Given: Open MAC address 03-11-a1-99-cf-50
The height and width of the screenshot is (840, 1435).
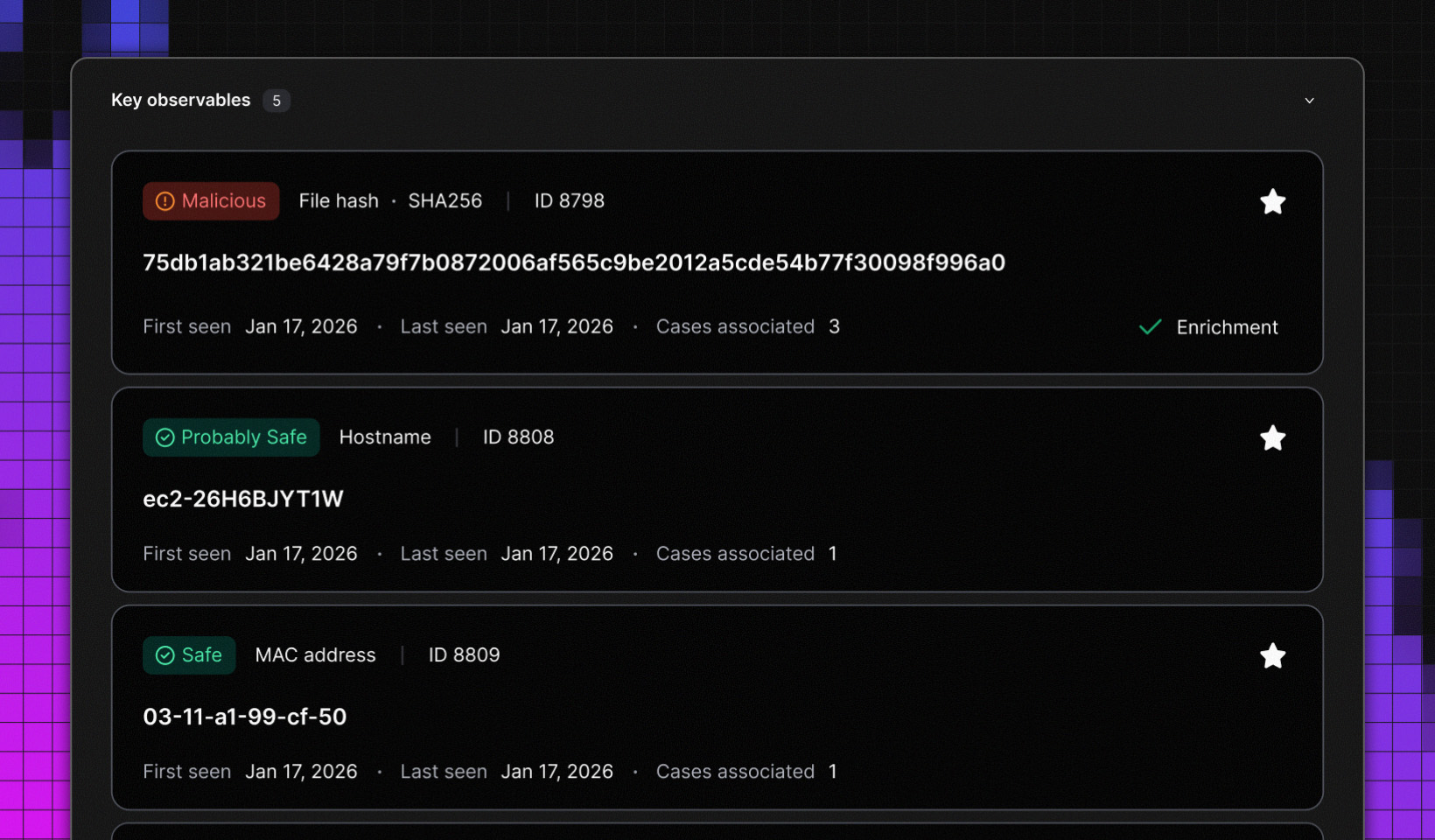Looking at the screenshot, I should tap(244, 717).
